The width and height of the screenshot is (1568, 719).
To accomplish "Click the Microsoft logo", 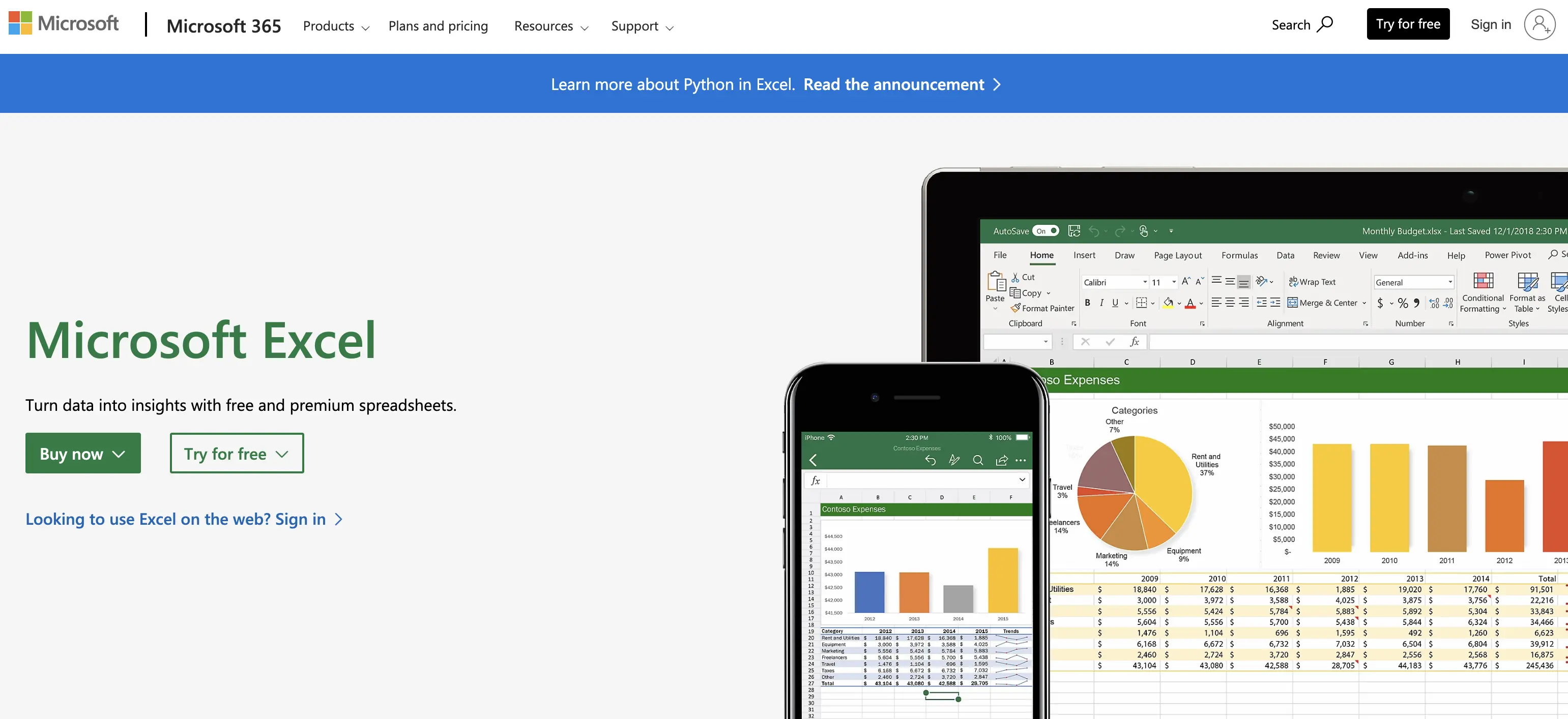I will 63,24.
